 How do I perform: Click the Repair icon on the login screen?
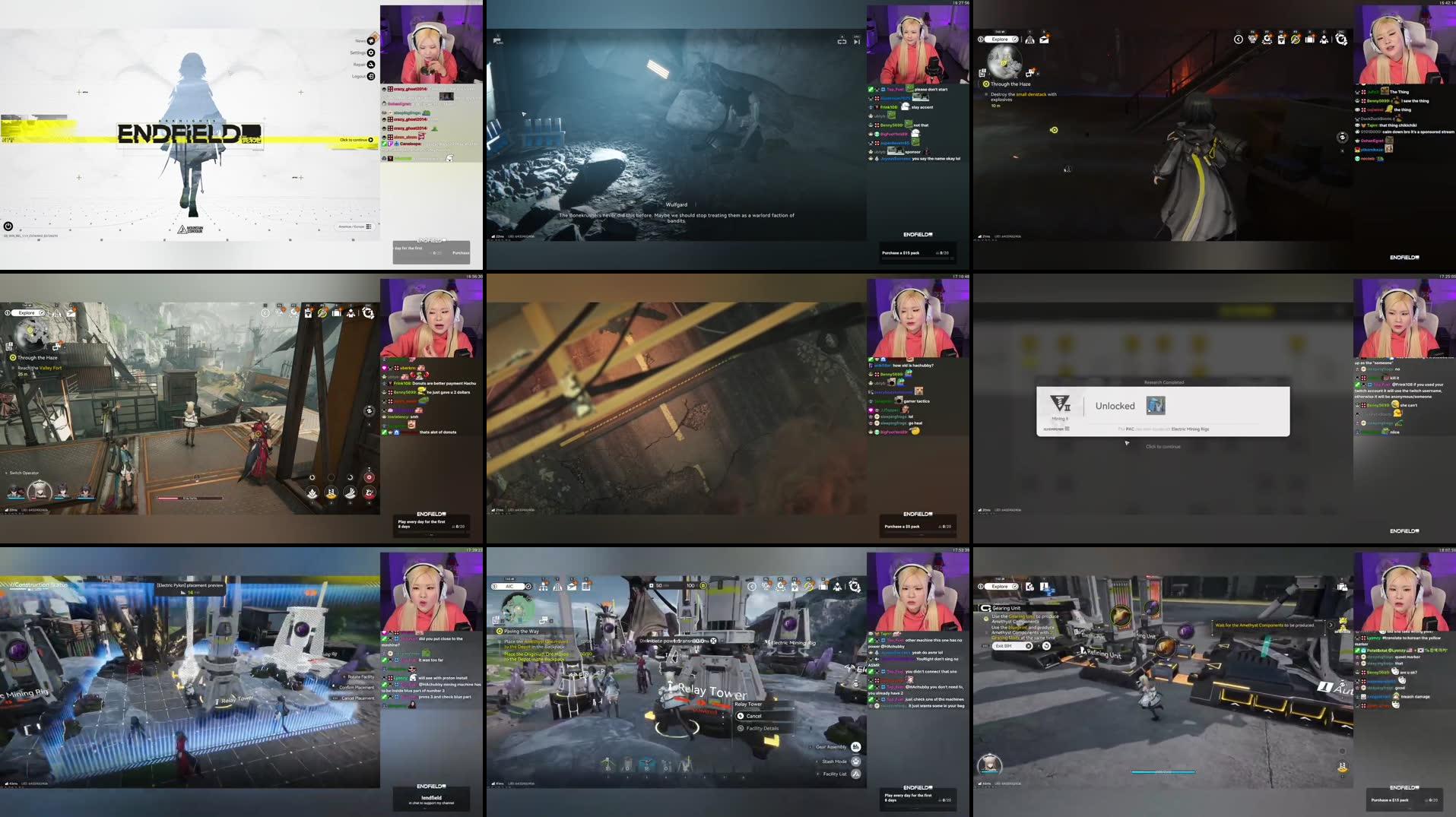pos(370,65)
